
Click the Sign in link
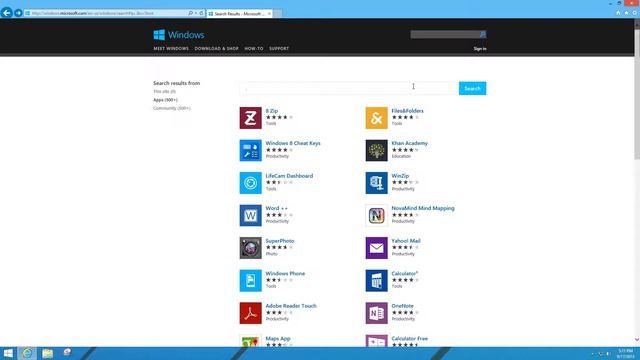click(480, 49)
